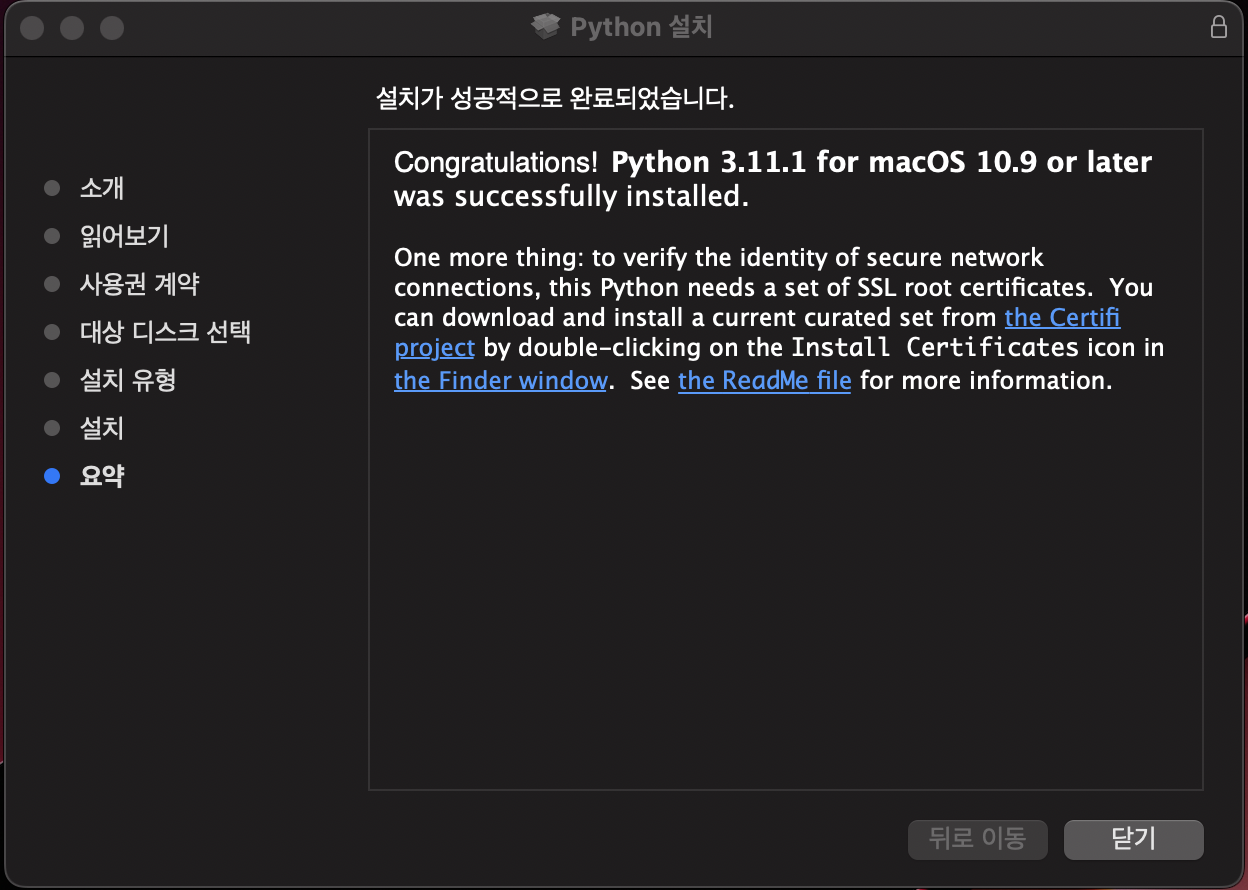Click the lock icon in title bar
The width and height of the screenshot is (1248, 890).
tap(1218, 27)
